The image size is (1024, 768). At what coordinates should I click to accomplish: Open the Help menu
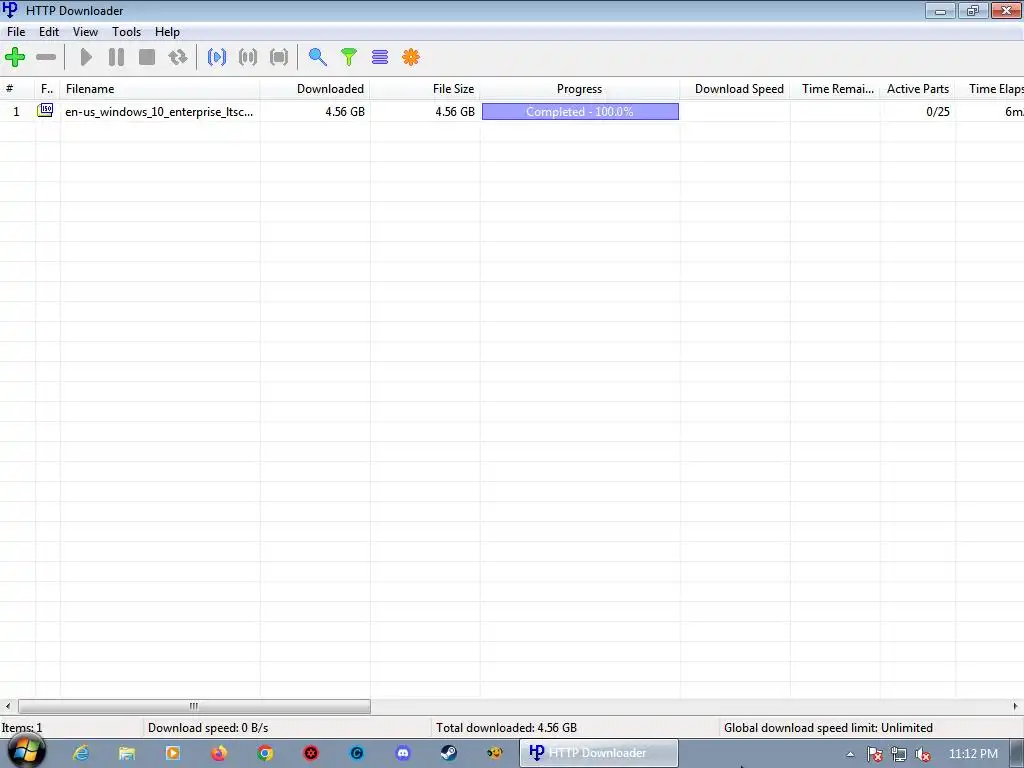pos(167,32)
